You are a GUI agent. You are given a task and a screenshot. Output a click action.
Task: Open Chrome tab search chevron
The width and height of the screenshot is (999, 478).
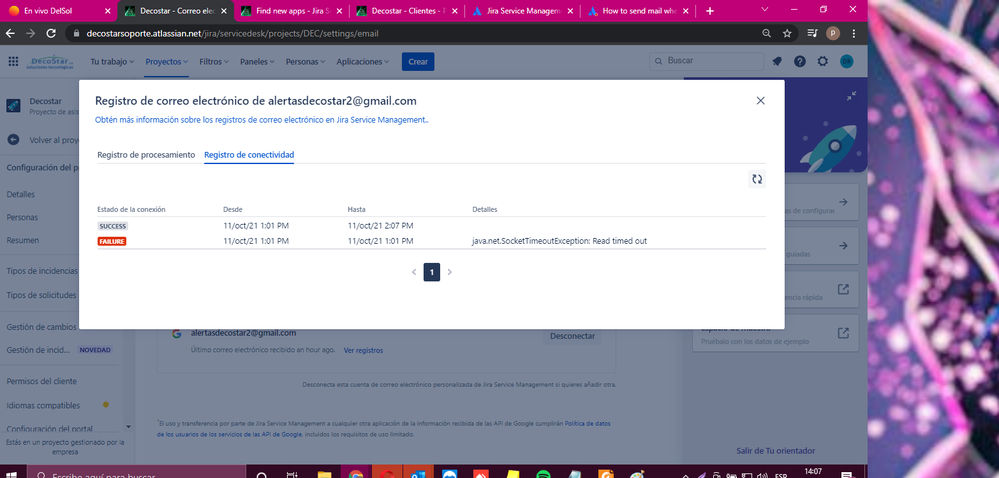coord(765,10)
